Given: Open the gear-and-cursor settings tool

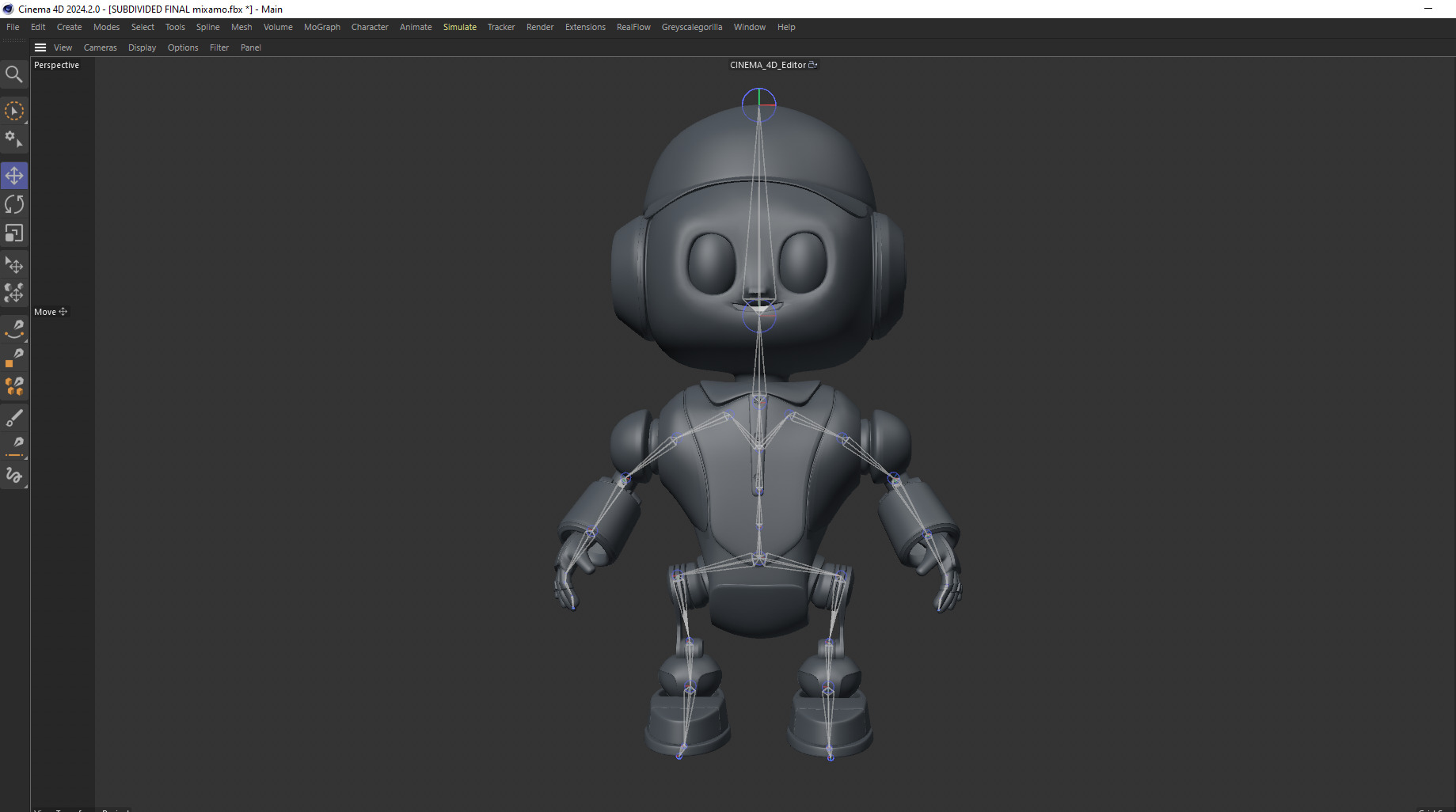Looking at the screenshot, I should pyautogui.click(x=13, y=140).
